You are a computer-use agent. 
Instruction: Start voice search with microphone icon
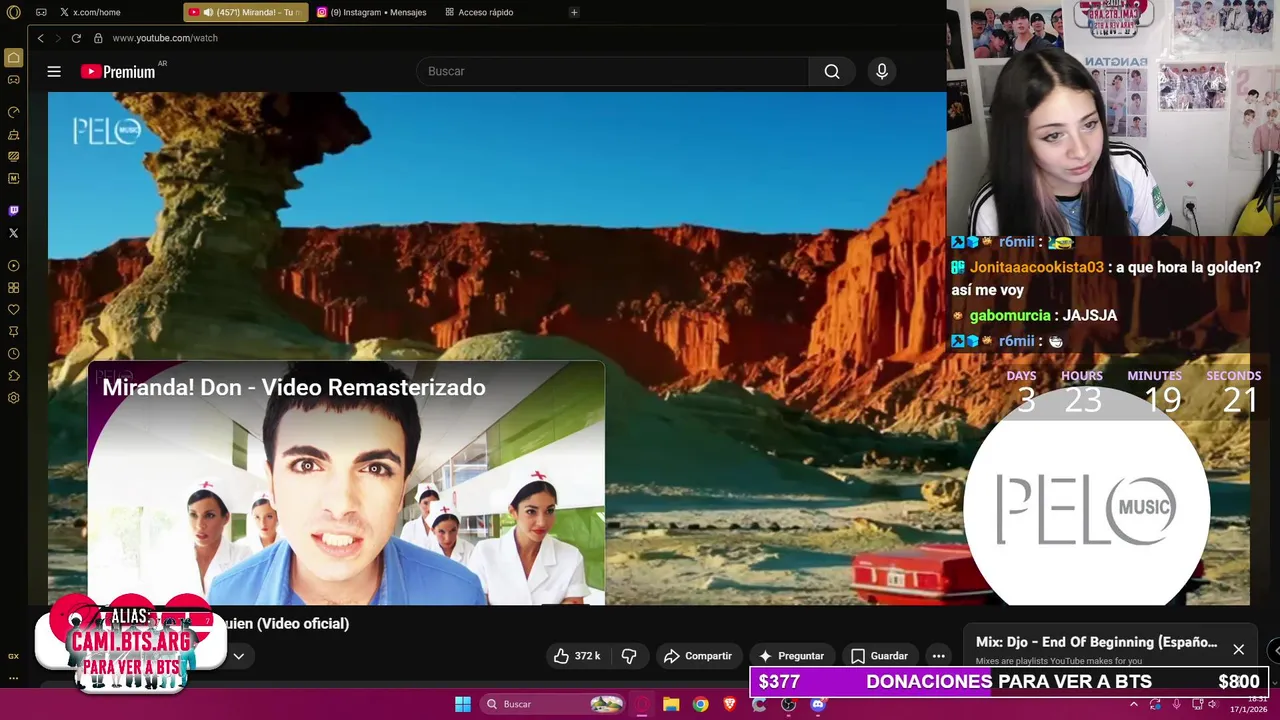[x=882, y=71]
